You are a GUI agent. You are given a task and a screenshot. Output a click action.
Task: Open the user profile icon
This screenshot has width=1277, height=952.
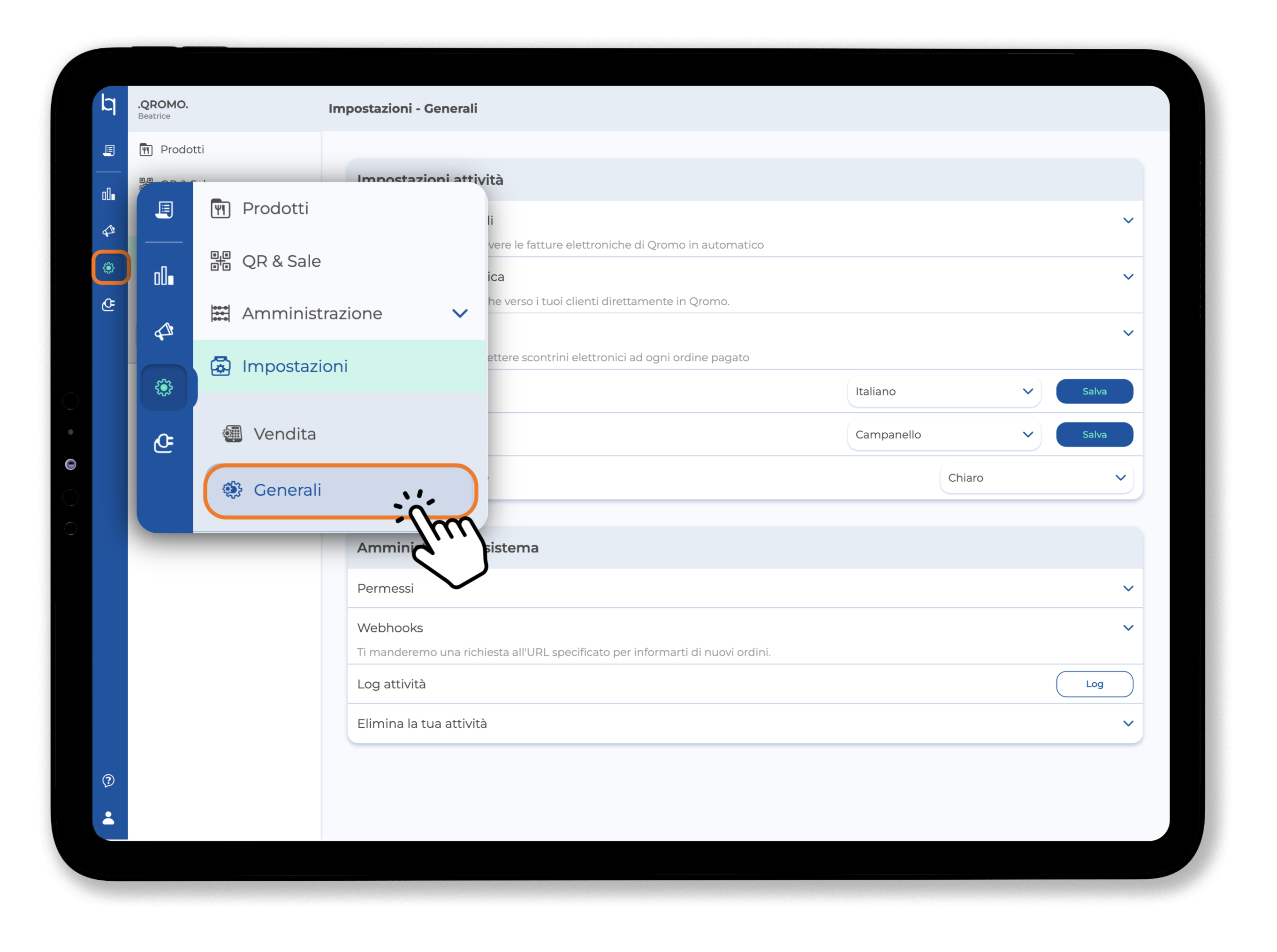(108, 818)
